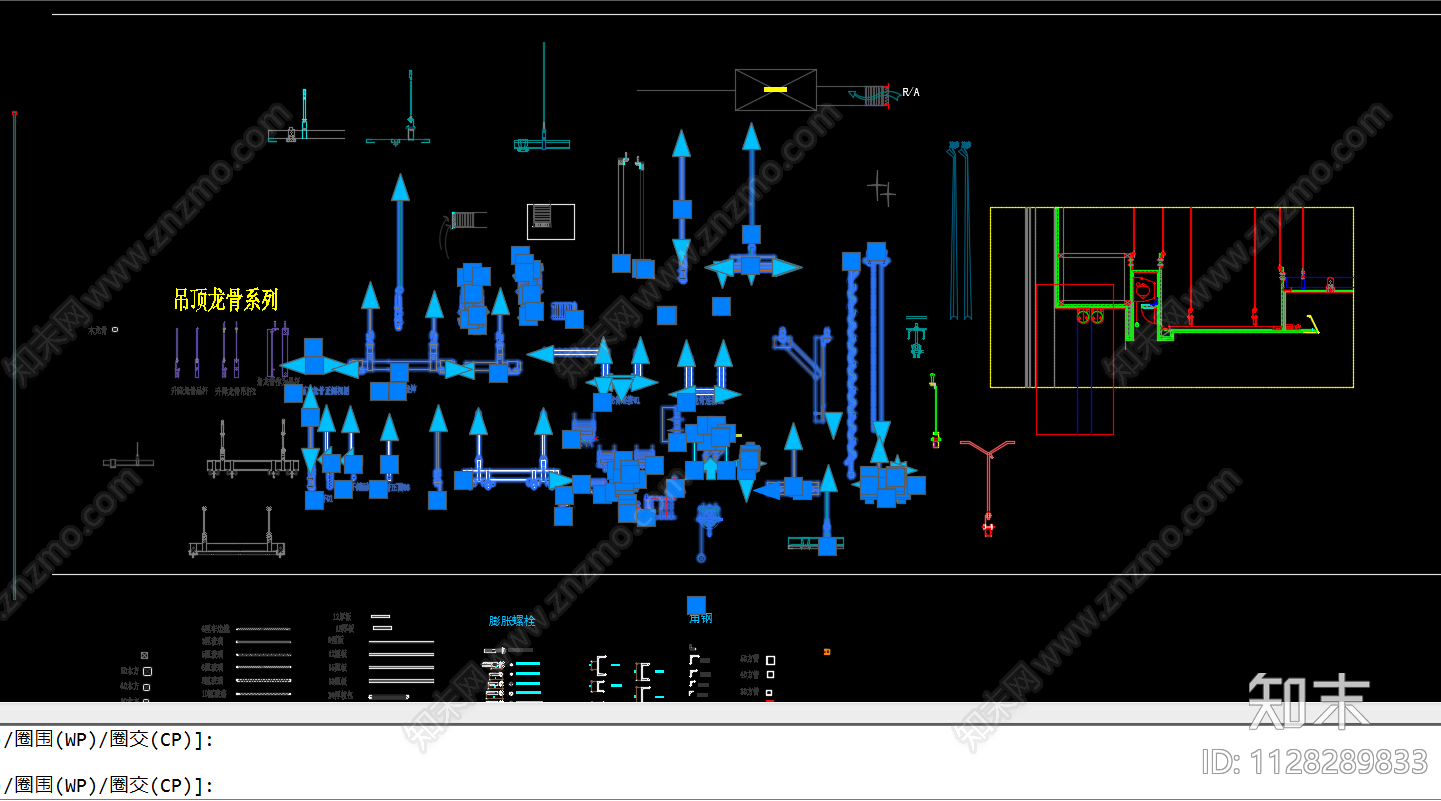Screen dimensions: 1441x801
Task: Select the lowest gray double-hanger keel assembly
Action: [x=237, y=532]
